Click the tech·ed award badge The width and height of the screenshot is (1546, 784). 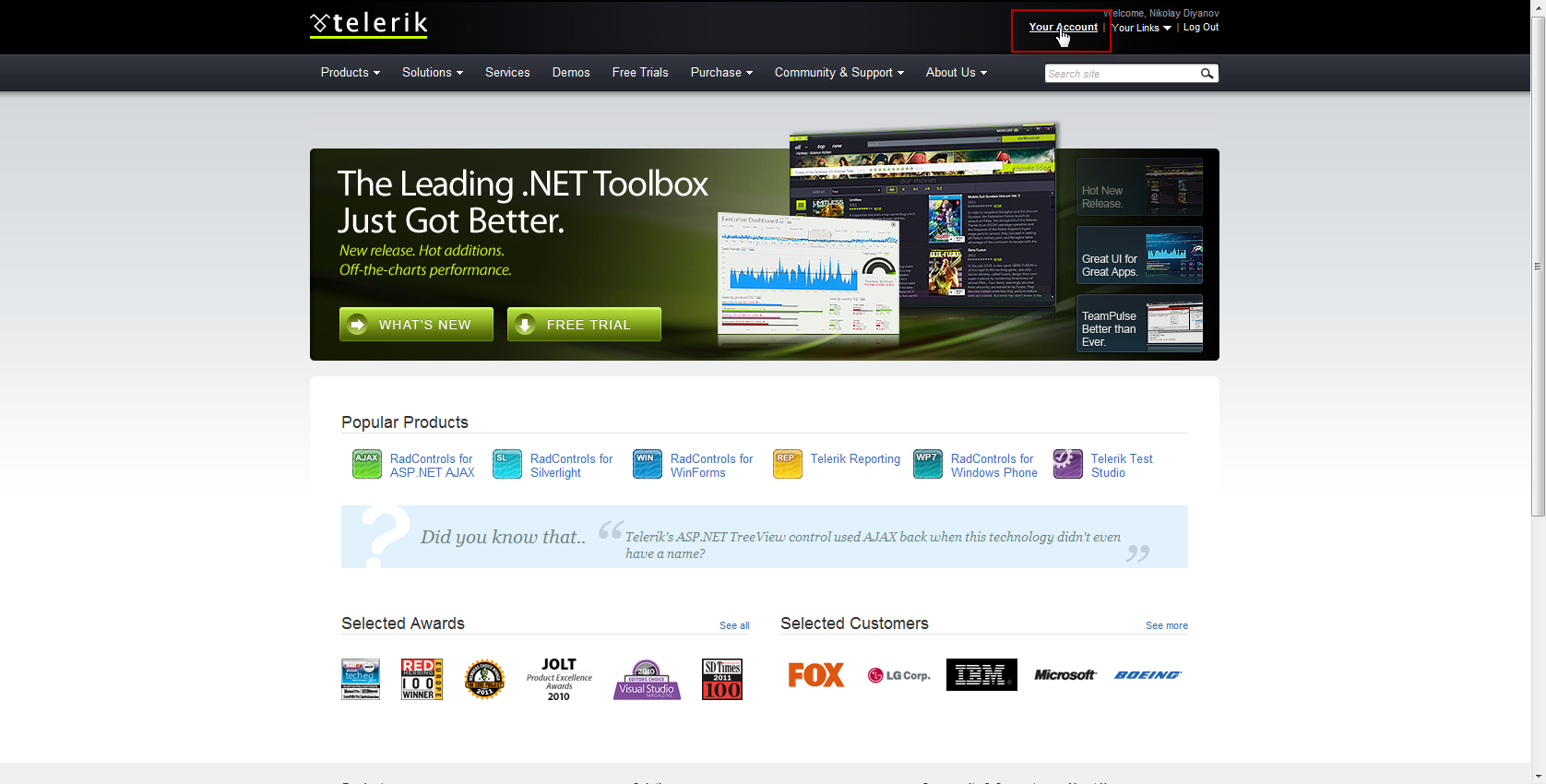pyautogui.click(x=361, y=679)
